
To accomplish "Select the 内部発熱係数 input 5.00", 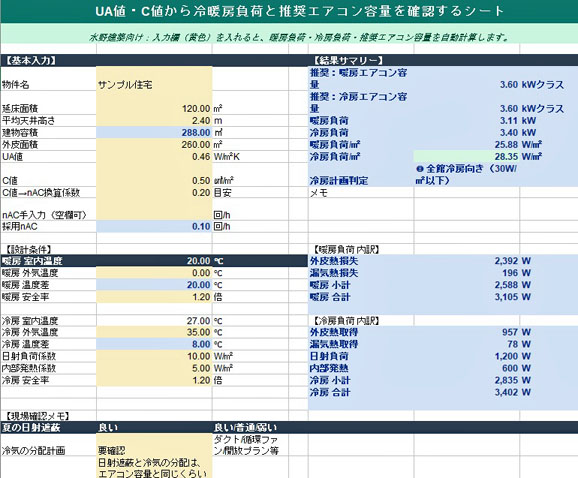I will click(154, 368).
